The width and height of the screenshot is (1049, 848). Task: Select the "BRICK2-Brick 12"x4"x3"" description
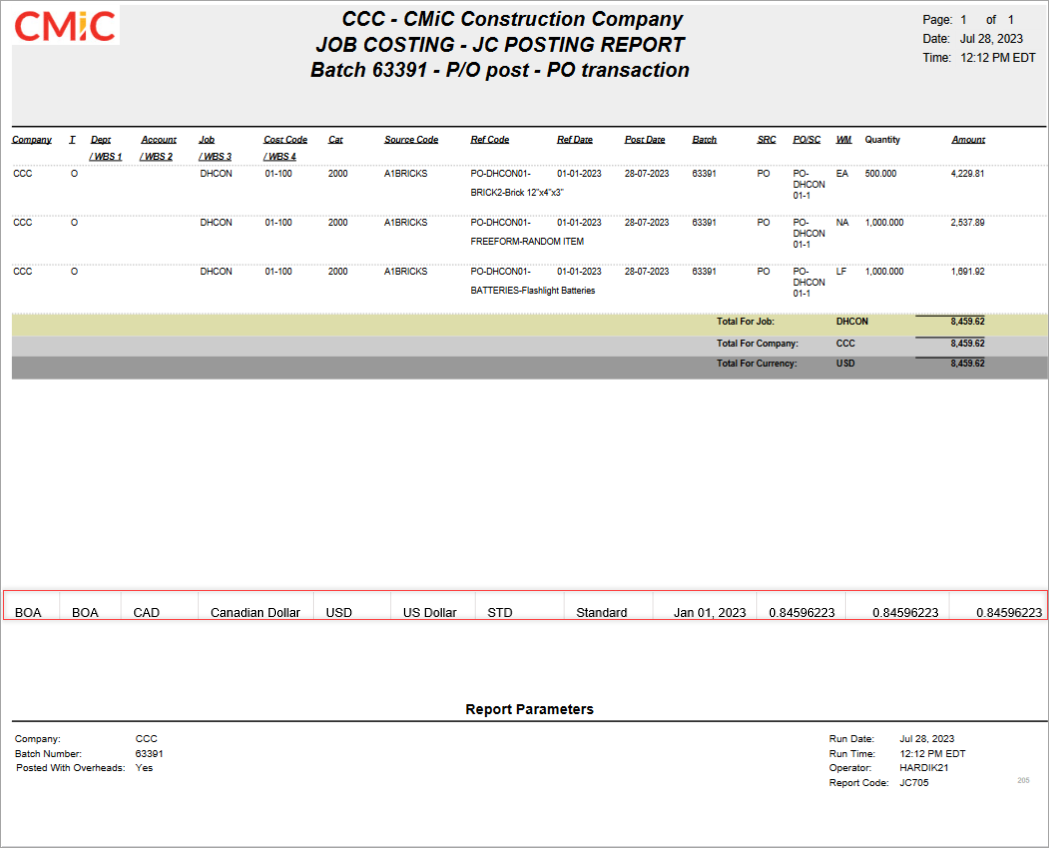pos(516,193)
